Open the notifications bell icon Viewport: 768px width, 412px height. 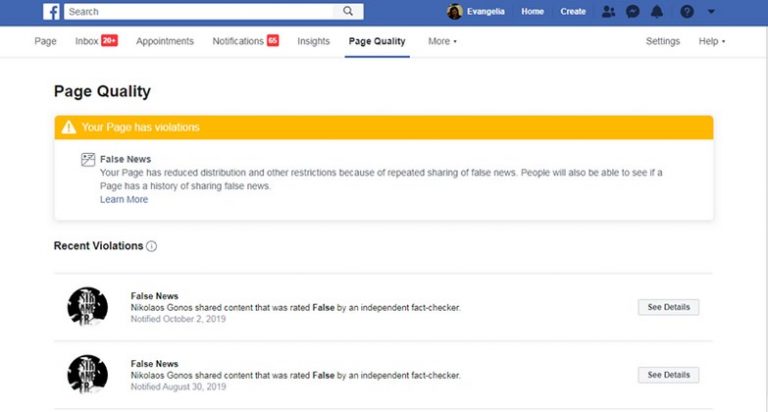(657, 12)
